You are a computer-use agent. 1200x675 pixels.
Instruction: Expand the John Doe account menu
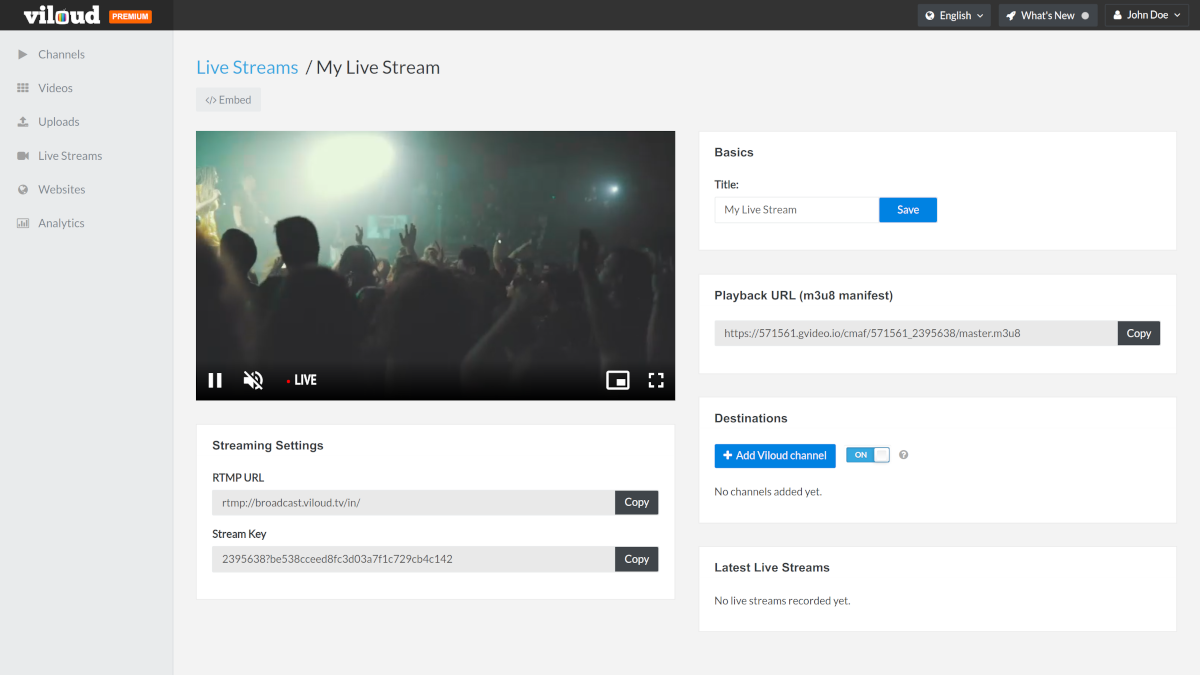(x=1144, y=15)
